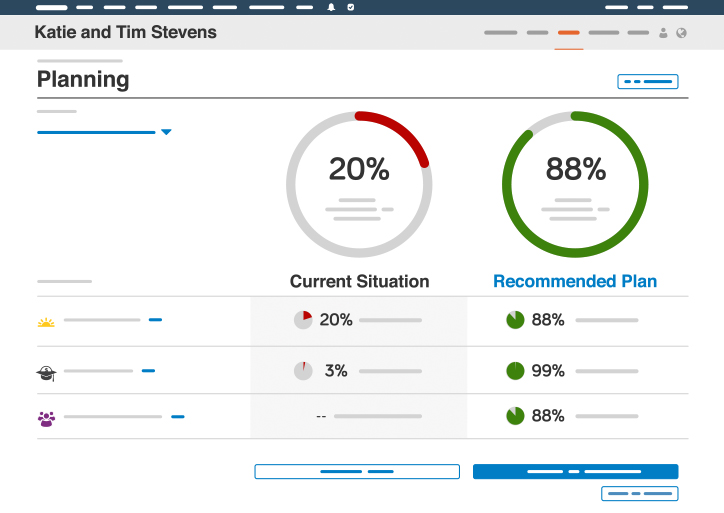Click the 3% pie chart icon
724x513 pixels.
pyautogui.click(x=303, y=371)
